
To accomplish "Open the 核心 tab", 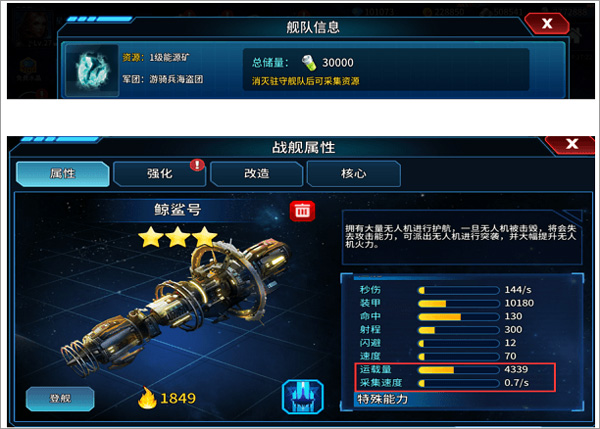I will 354,174.
